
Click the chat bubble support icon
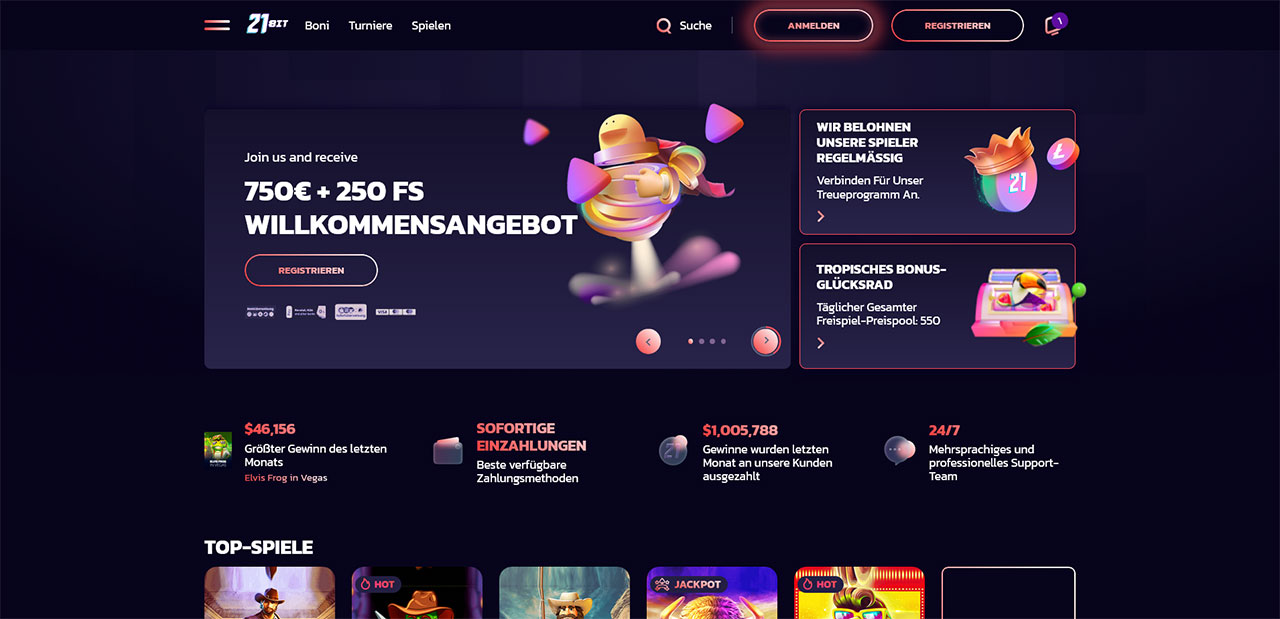(x=899, y=450)
